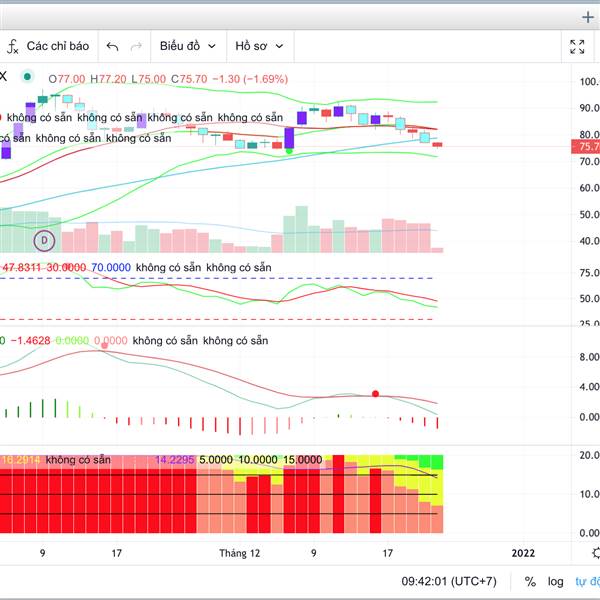Screen dimensions: 600x600
Task: Click the green dot under purple candle
Action: click(289, 151)
